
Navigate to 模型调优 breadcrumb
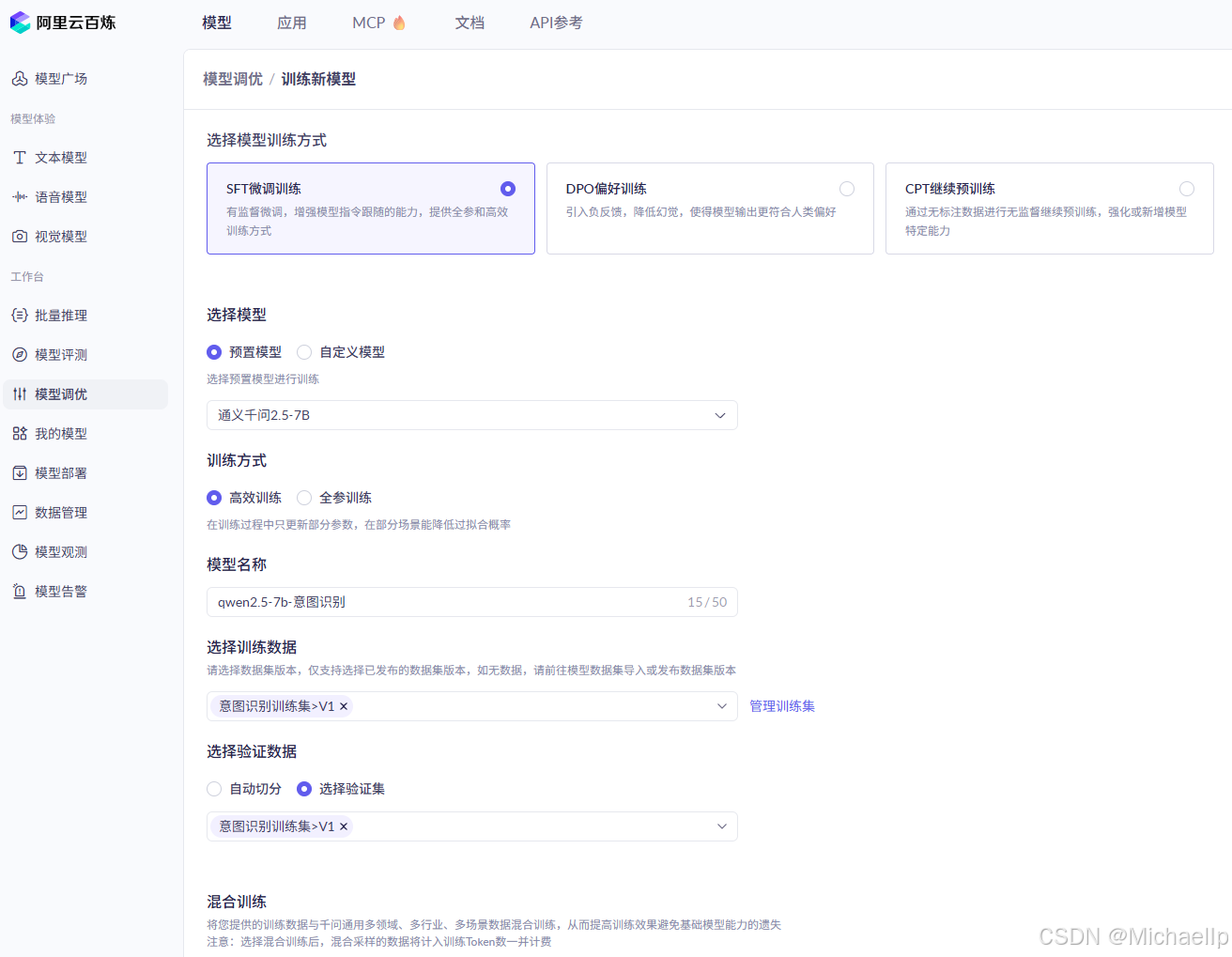[x=233, y=79]
